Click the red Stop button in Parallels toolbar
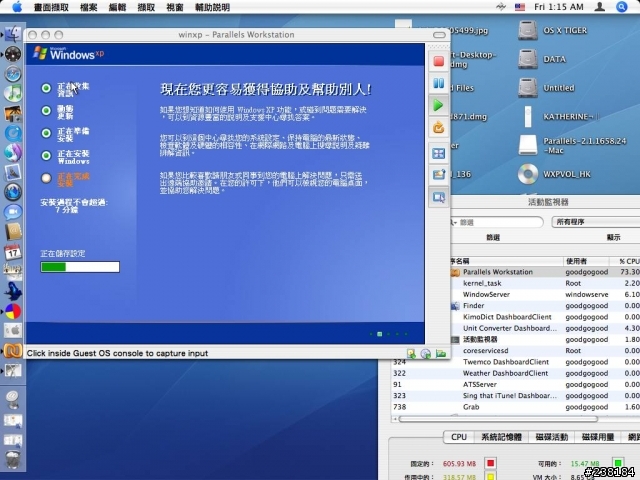The height and width of the screenshot is (480, 640). pos(439,62)
